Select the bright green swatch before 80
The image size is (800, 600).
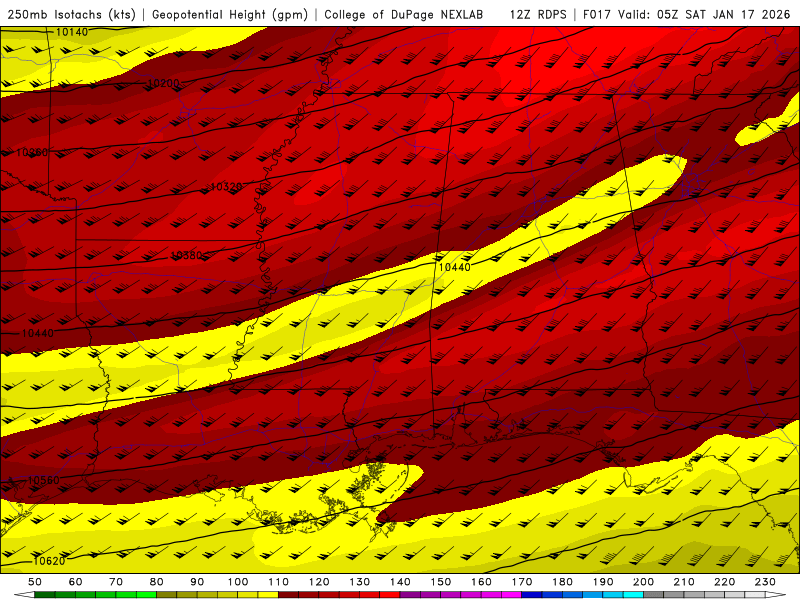tap(146, 595)
